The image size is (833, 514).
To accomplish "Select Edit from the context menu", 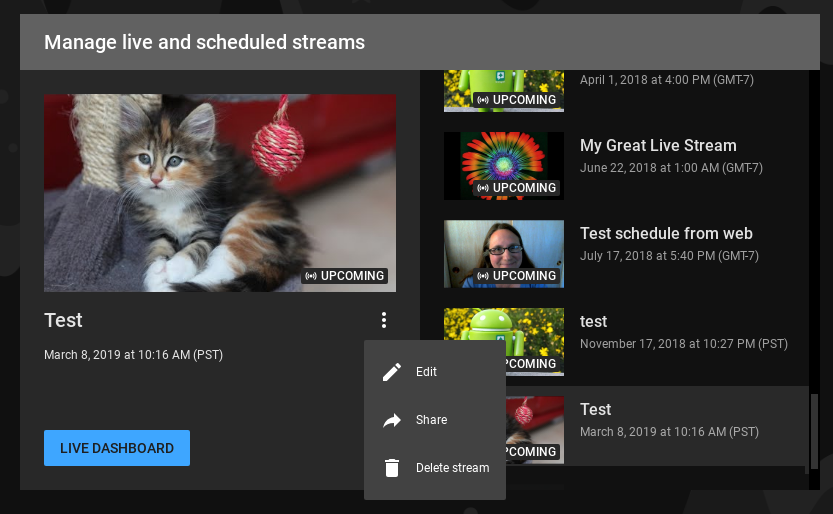I will pyautogui.click(x=435, y=372).
